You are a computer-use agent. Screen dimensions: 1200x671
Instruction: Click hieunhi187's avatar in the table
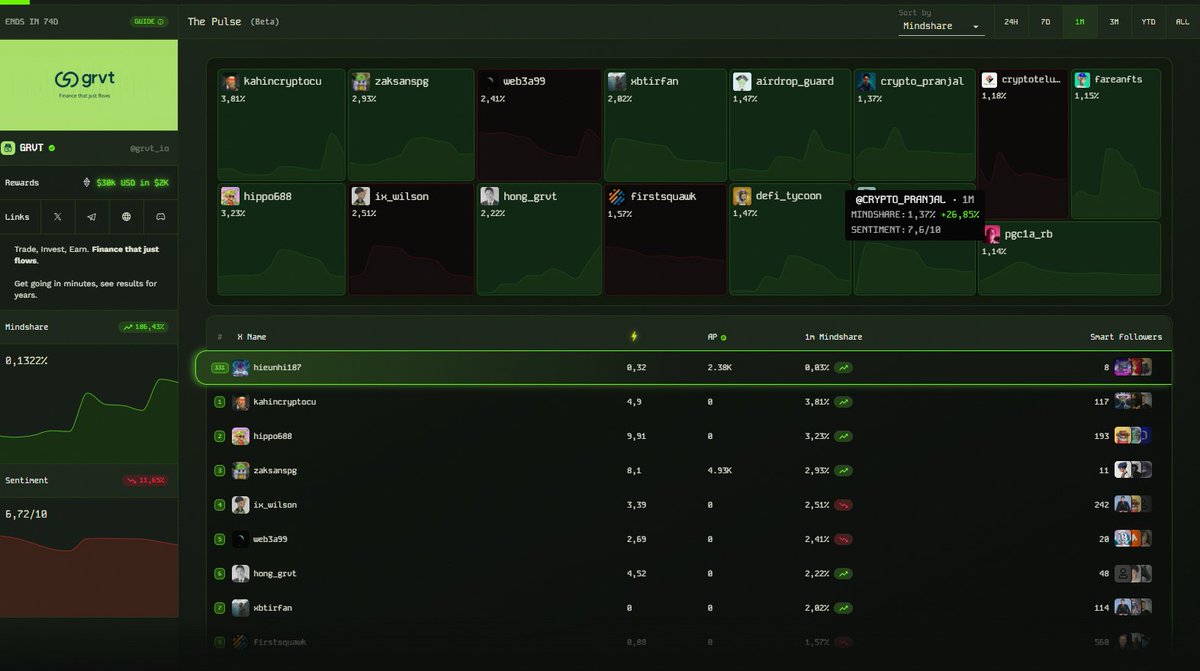click(x=241, y=368)
